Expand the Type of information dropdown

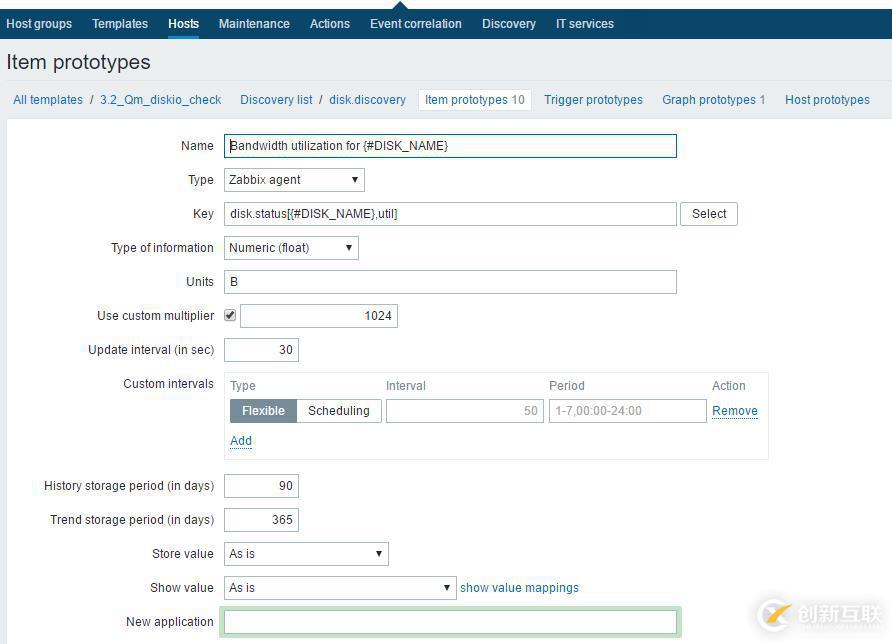pos(291,248)
